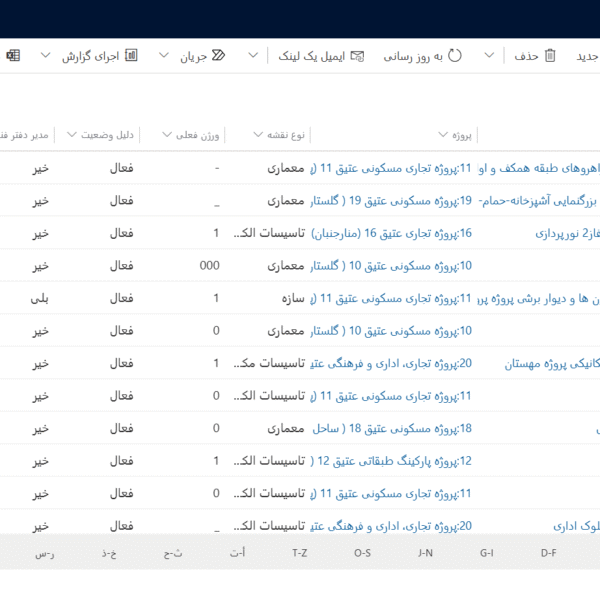600x600 pixels.
Task: Click the Flow (جریان) icon
Action: 219,56
